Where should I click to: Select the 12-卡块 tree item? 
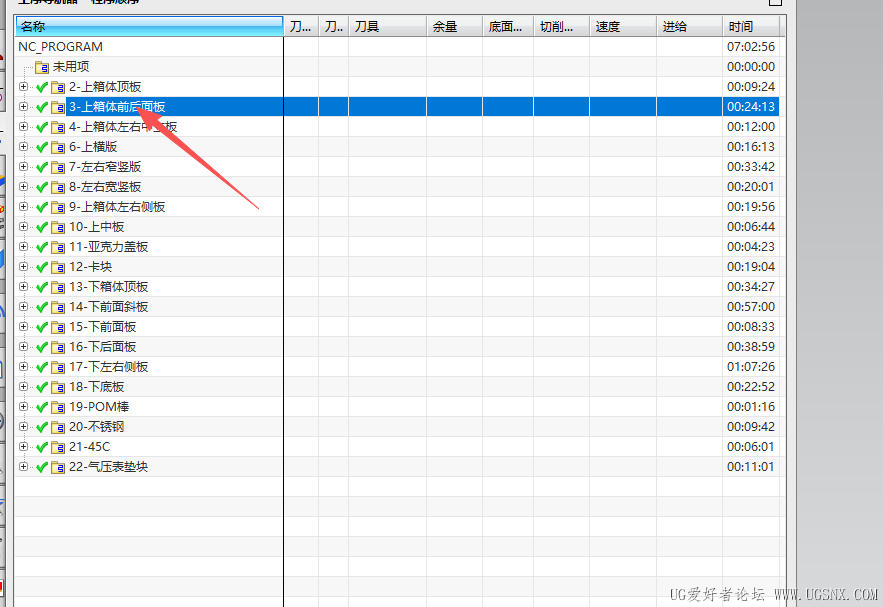(x=91, y=267)
